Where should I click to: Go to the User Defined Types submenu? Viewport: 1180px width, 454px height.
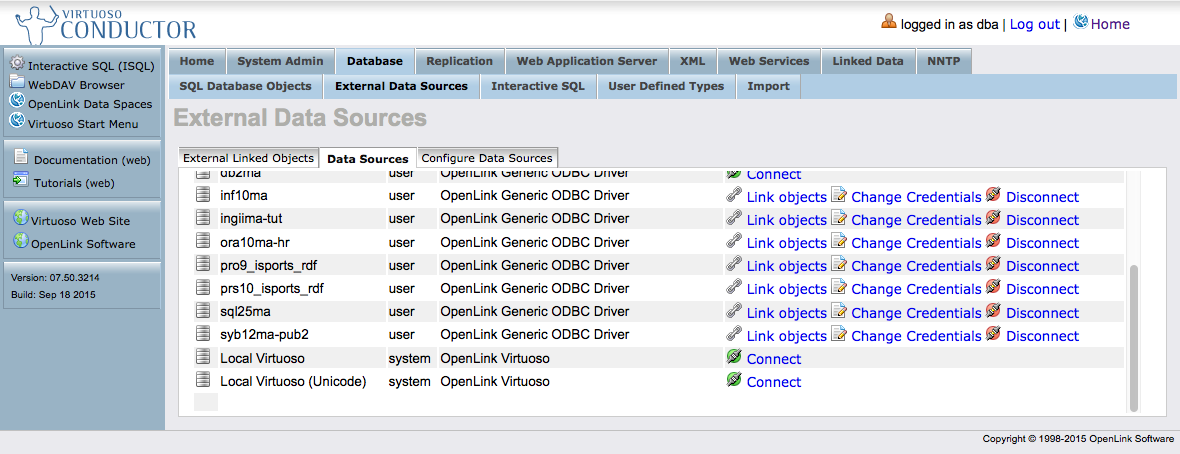click(x=666, y=86)
